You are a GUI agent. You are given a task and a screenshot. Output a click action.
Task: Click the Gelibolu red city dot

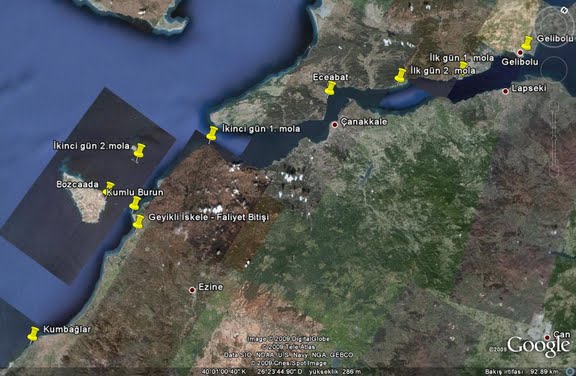point(520,53)
